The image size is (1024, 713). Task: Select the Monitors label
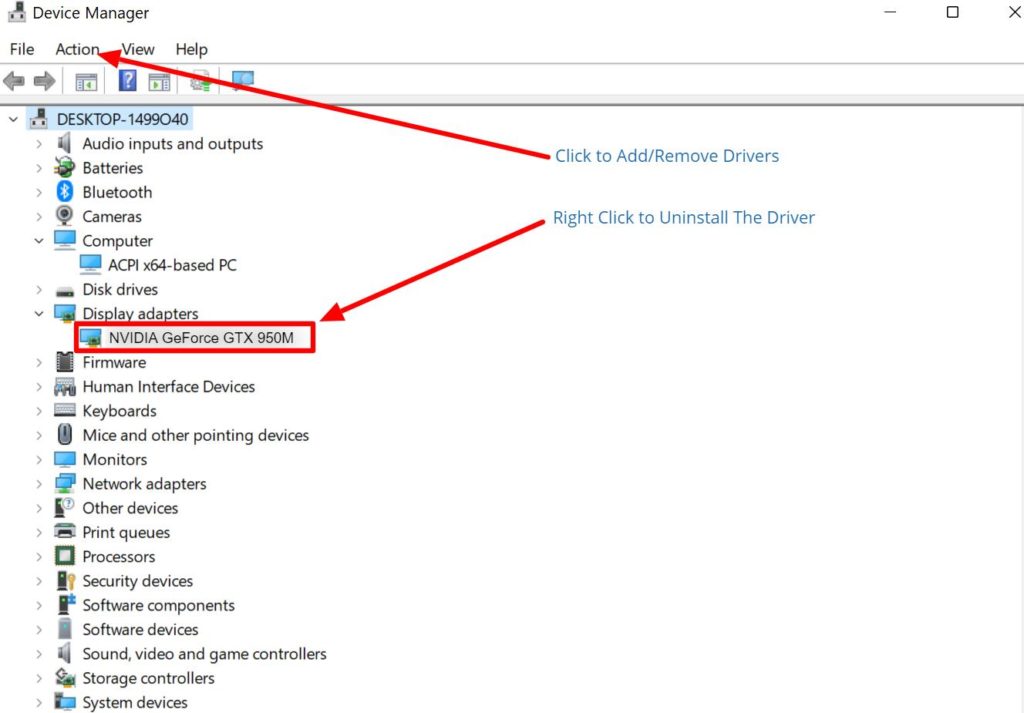(x=114, y=460)
